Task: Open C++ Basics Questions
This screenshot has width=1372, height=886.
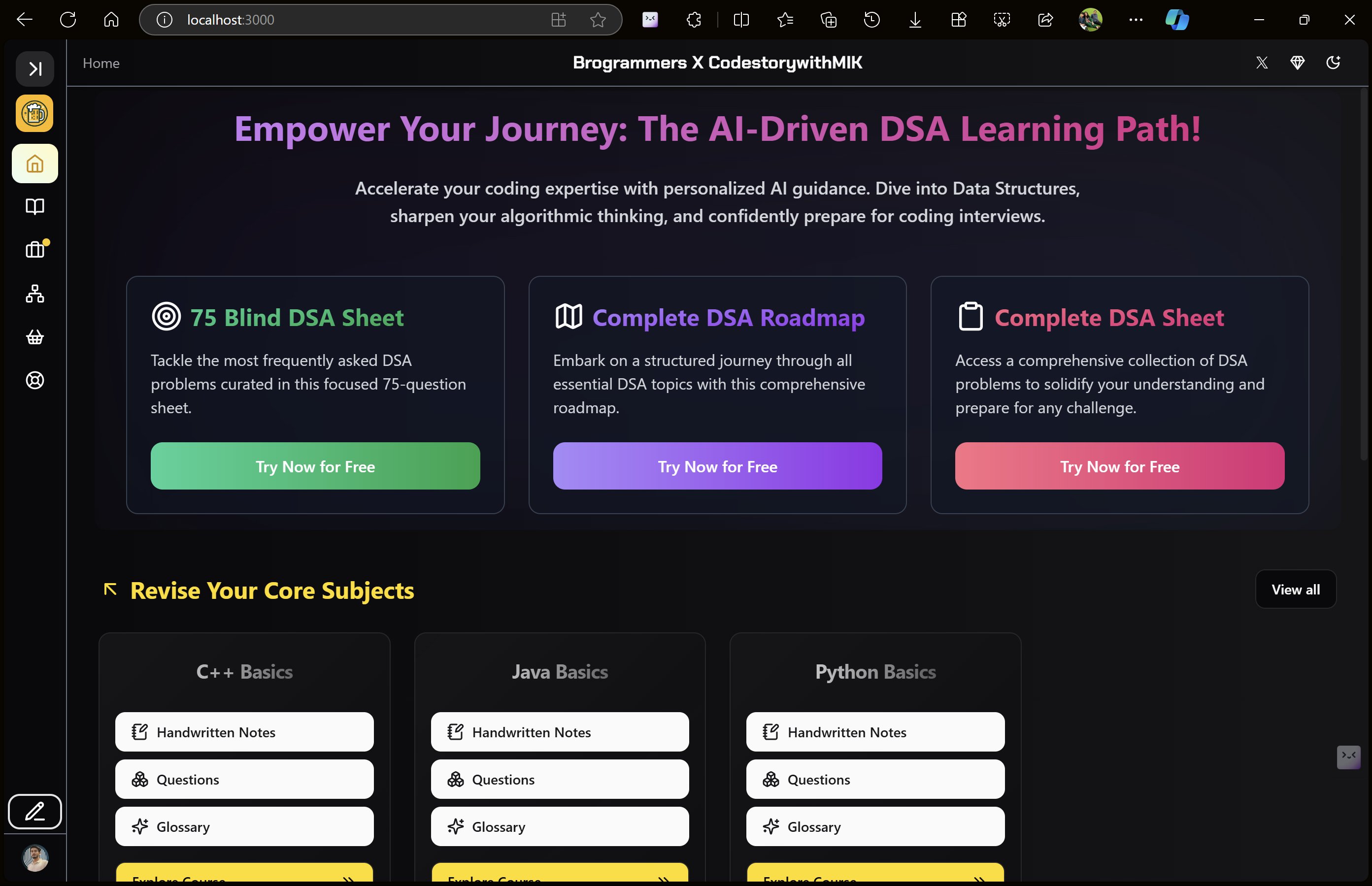Action: (244, 779)
